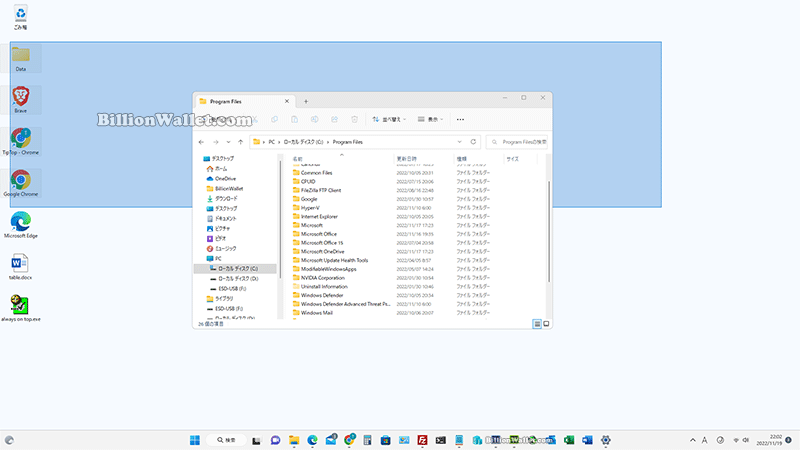Open Excel from the taskbar
The image size is (800, 450).
(x=569, y=440)
